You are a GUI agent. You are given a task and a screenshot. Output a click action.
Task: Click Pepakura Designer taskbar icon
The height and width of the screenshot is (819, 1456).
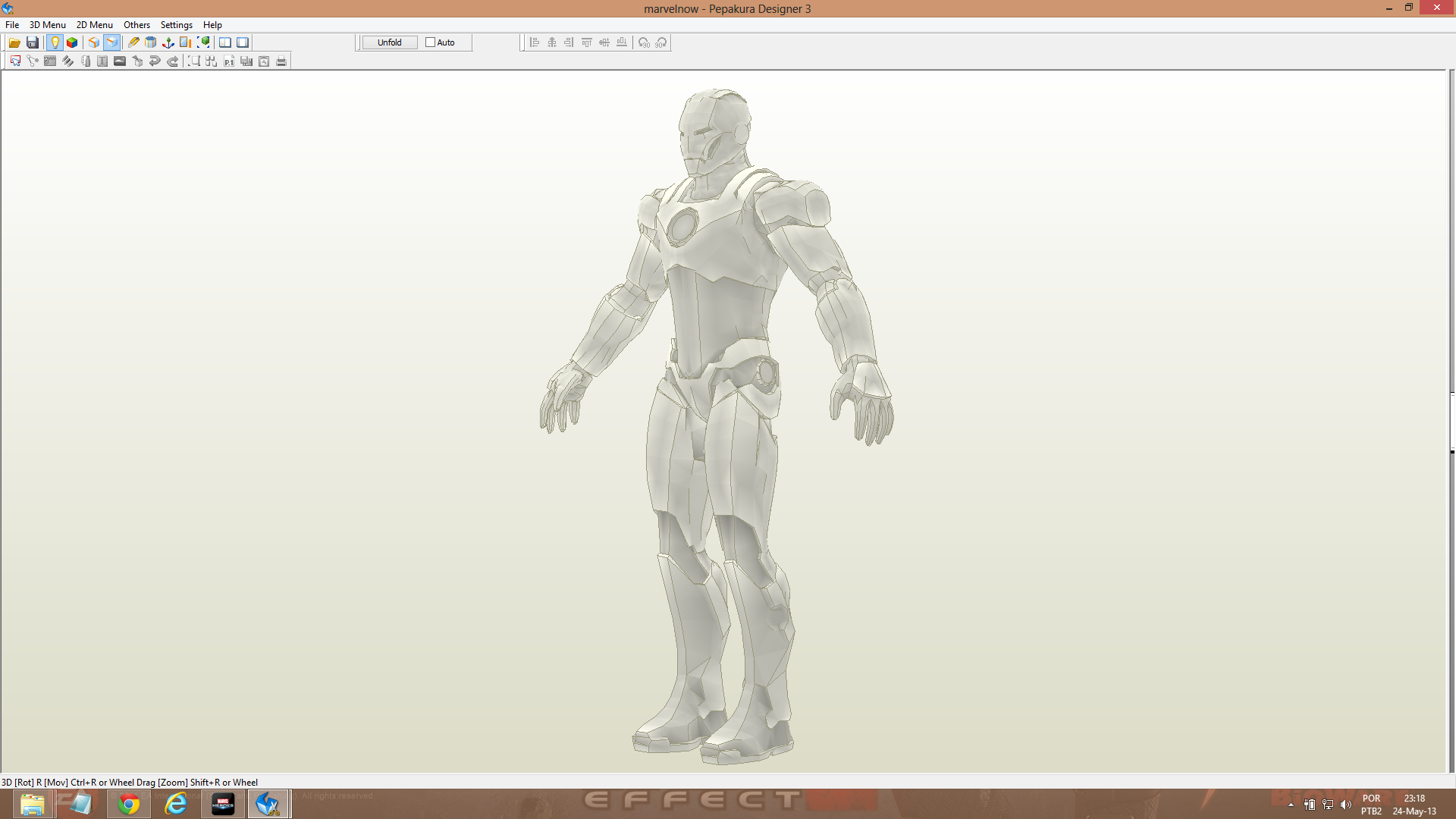(268, 804)
